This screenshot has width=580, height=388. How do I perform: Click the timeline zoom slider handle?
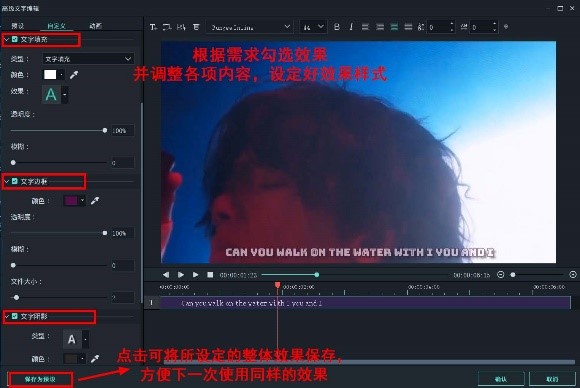[513, 274]
